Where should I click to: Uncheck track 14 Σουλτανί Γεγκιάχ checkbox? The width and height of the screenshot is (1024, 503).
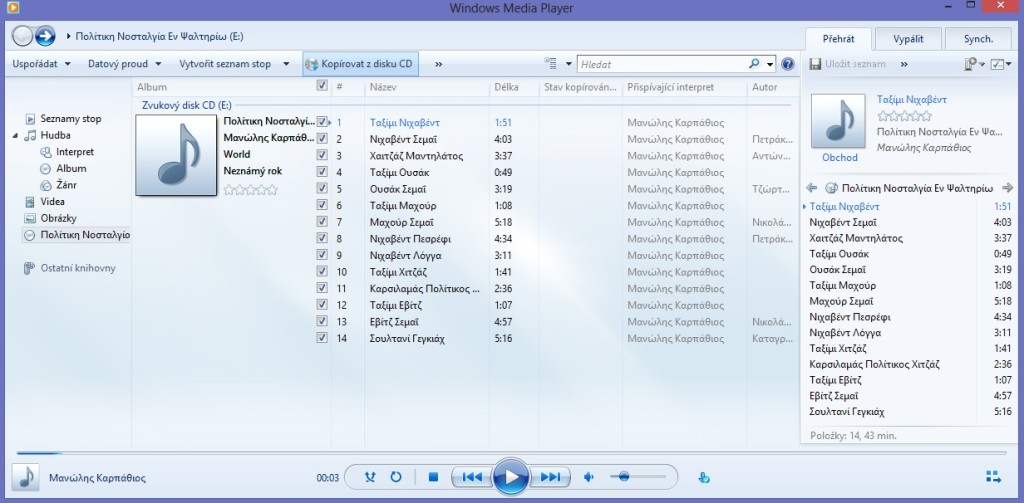click(x=321, y=338)
